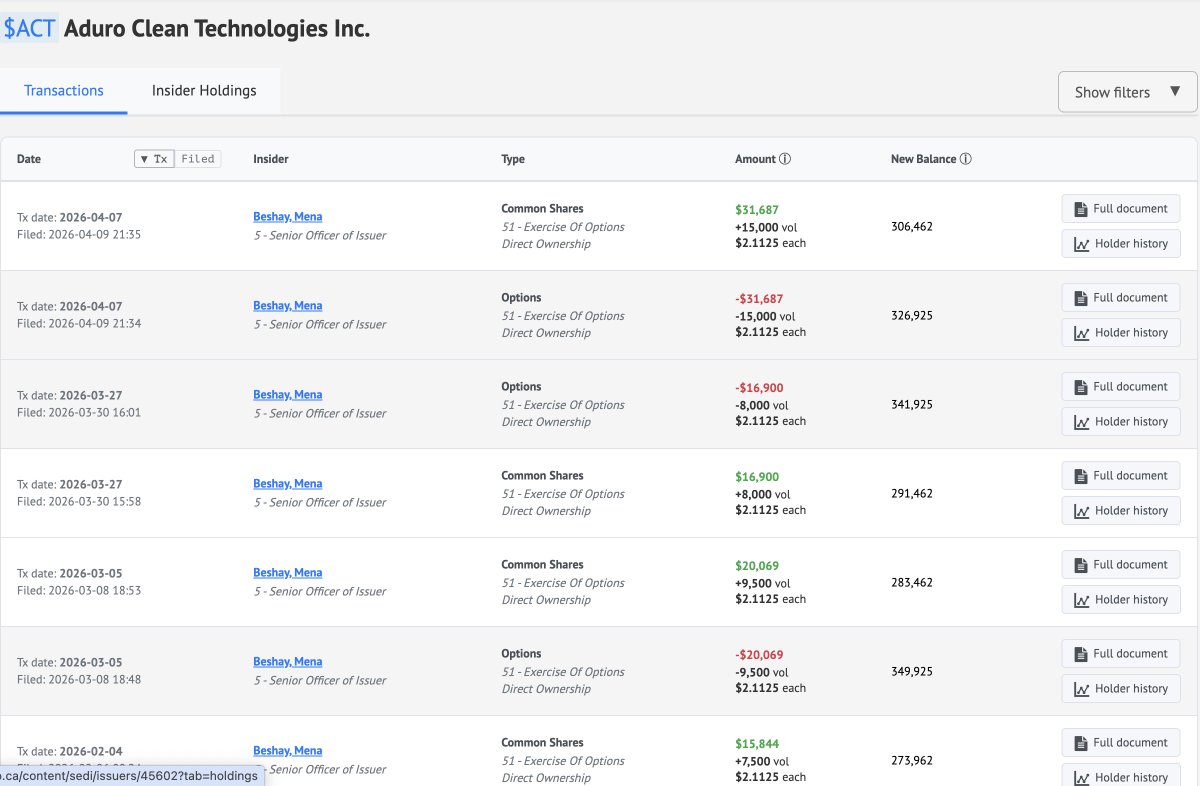This screenshot has height=786, width=1200.
Task: Click the info icon beside Amount
Action: (785, 159)
